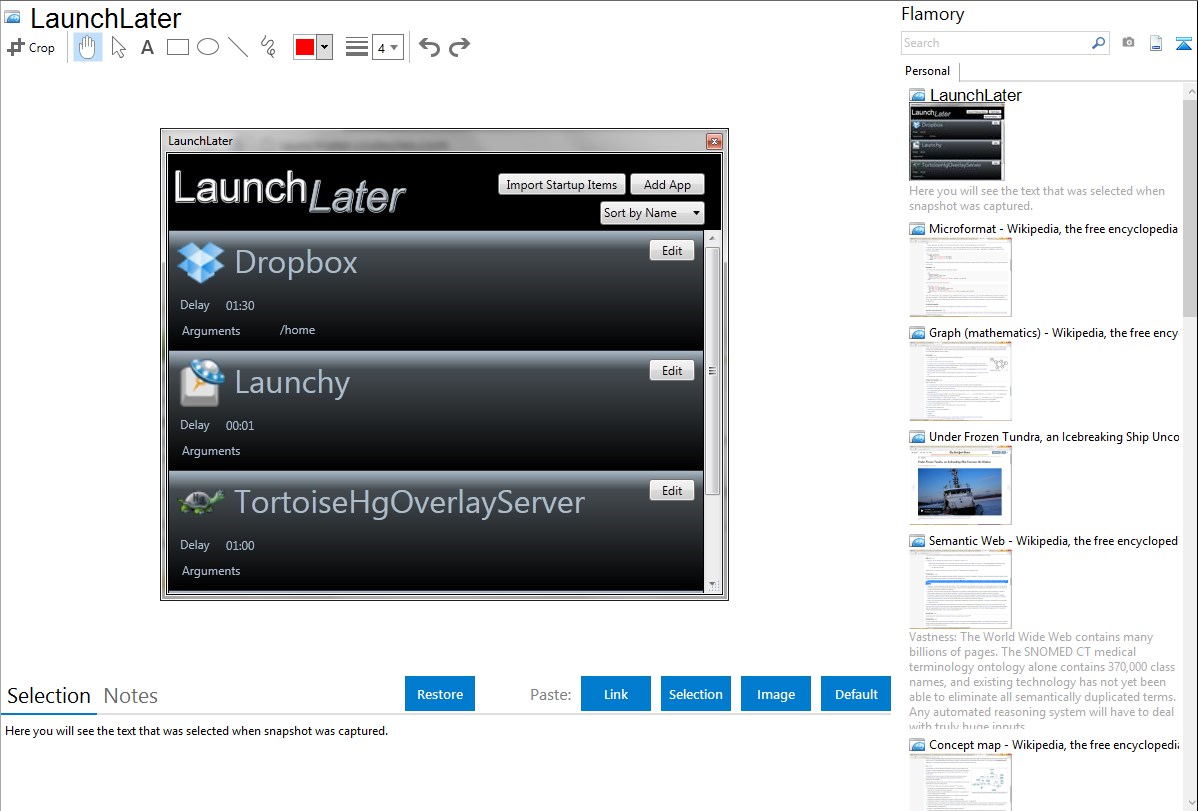
Task: Open the Sort by Name dropdown in the snapshot
Action: [x=652, y=213]
